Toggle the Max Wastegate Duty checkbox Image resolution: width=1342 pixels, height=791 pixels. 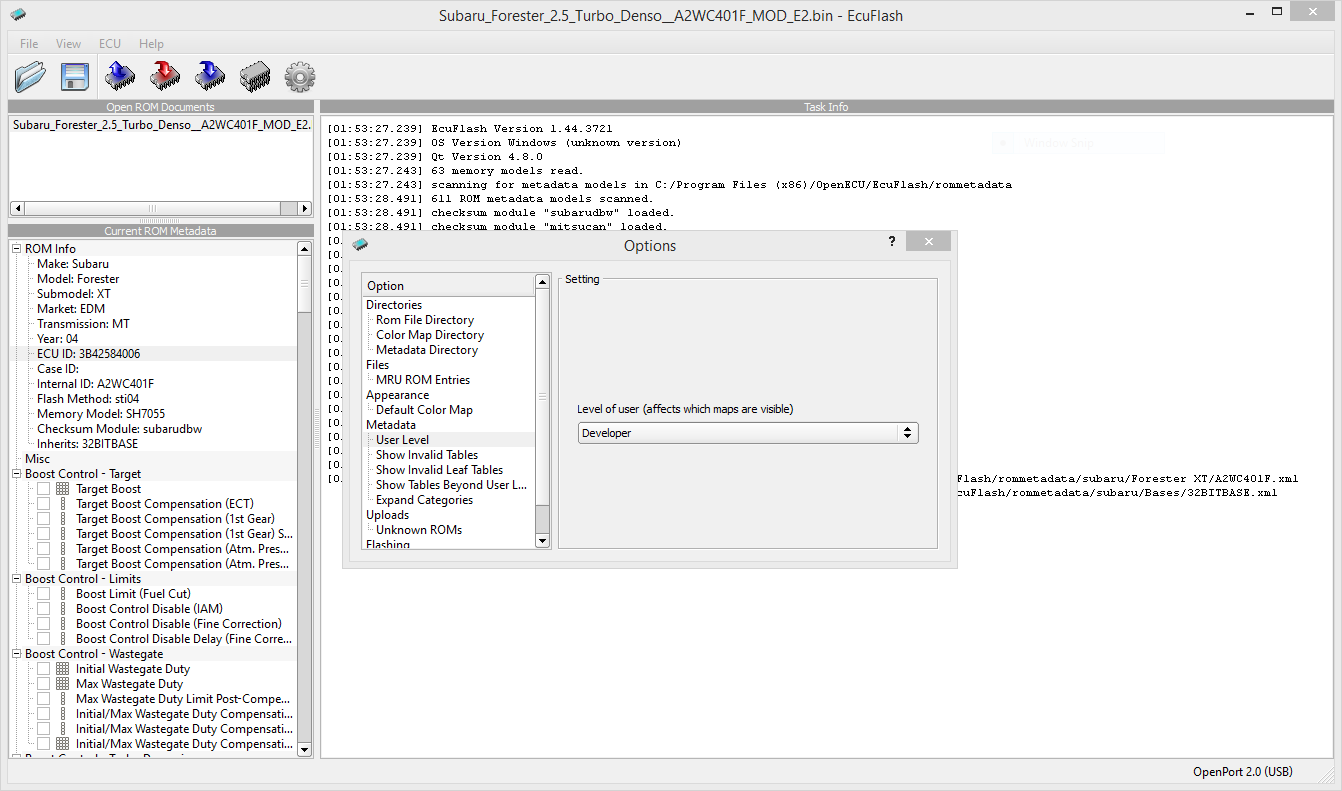pos(44,684)
